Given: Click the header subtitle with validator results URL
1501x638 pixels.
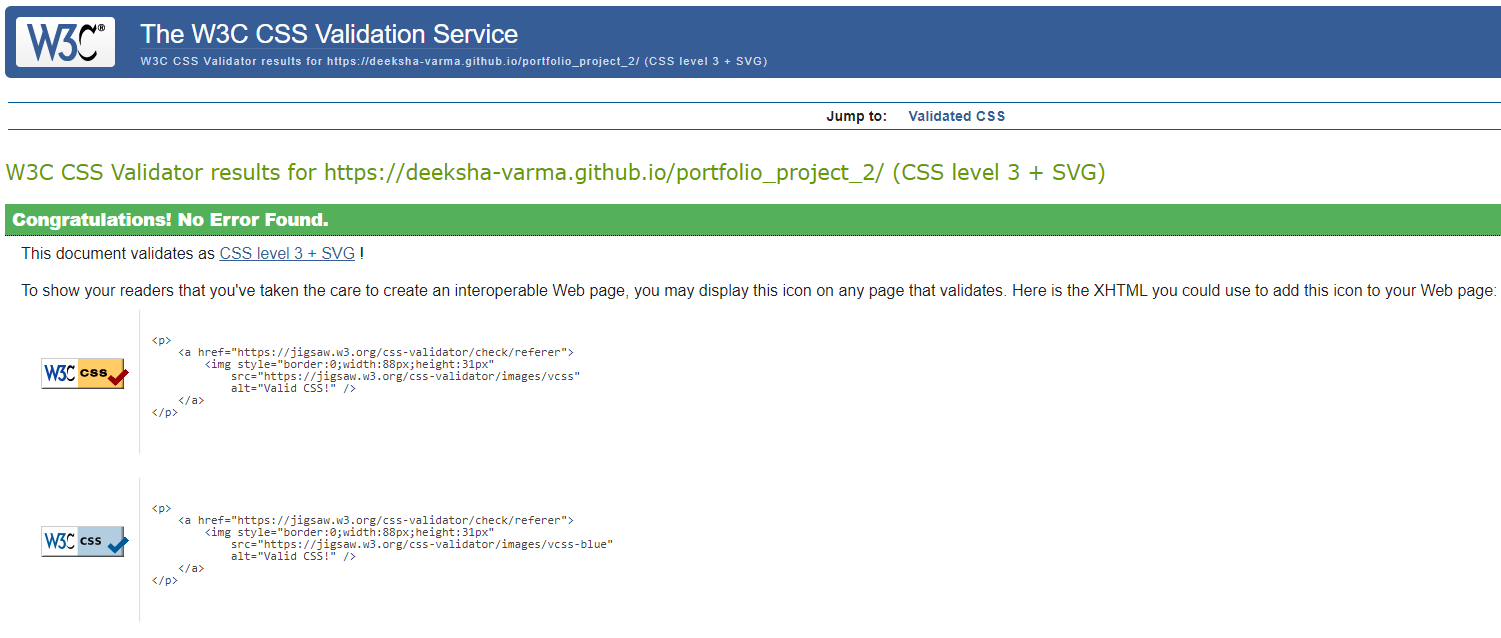Looking at the screenshot, I should tap(453, 61).
